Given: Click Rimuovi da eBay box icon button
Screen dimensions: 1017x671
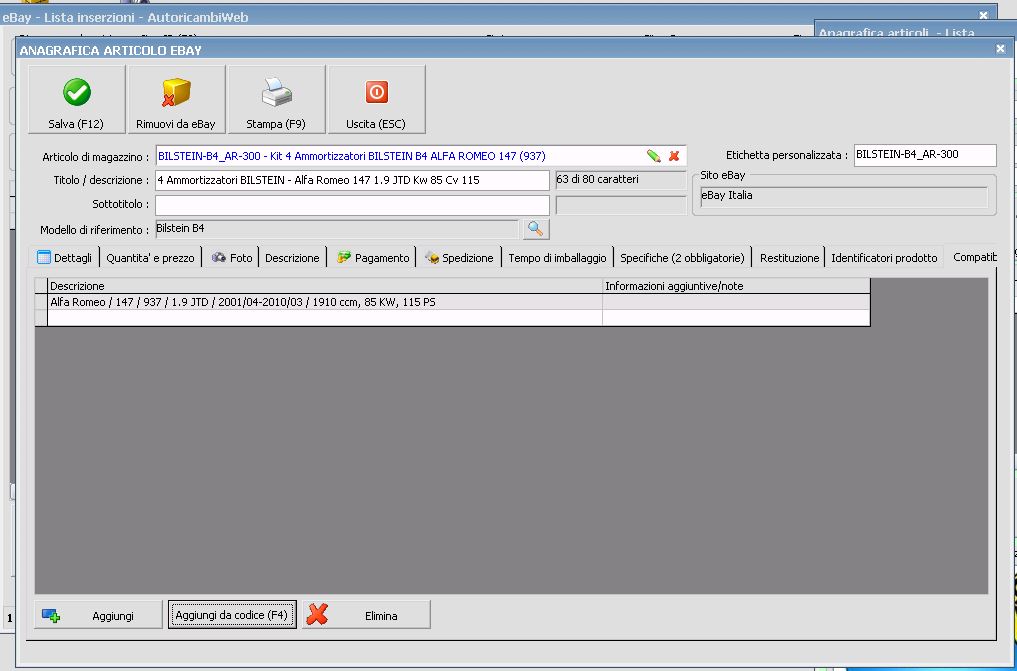Looking at the screenshot, I should [x=176, y=99].
